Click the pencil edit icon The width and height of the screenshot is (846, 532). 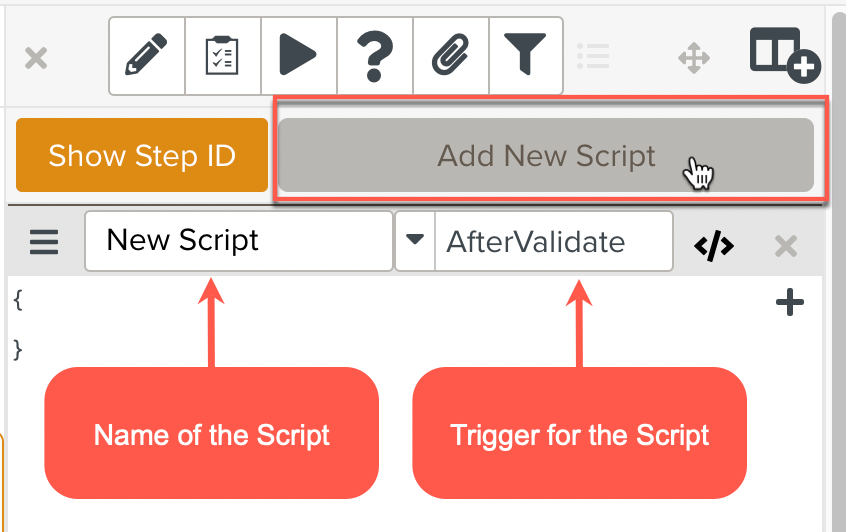tap(146, 56)
